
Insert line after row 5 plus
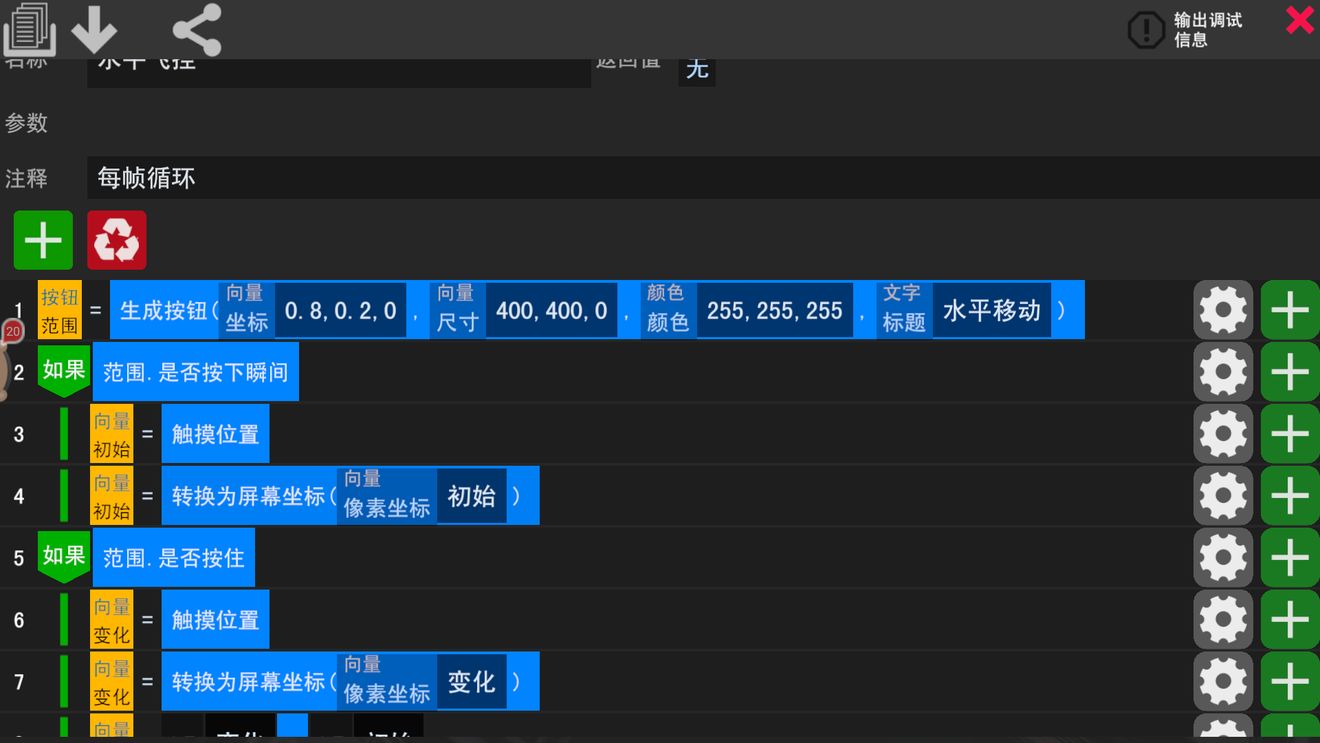pos(1290,558)
